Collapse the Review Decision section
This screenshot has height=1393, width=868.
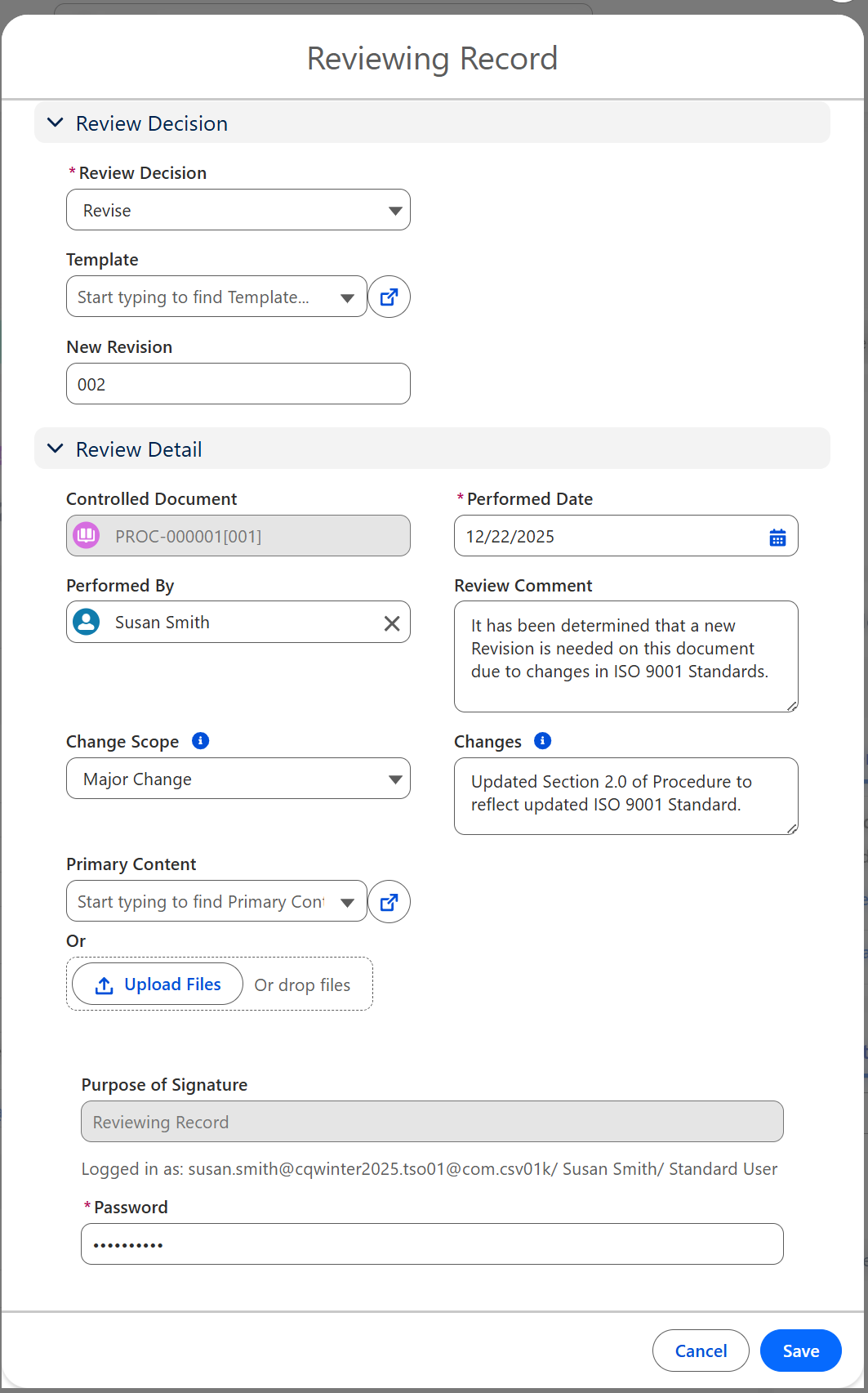coord(56,123)
